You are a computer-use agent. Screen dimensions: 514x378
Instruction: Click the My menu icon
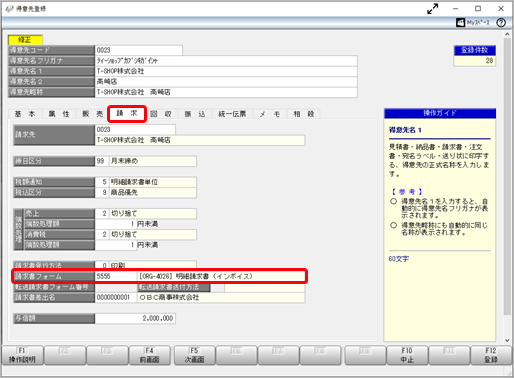click(473, 23)
